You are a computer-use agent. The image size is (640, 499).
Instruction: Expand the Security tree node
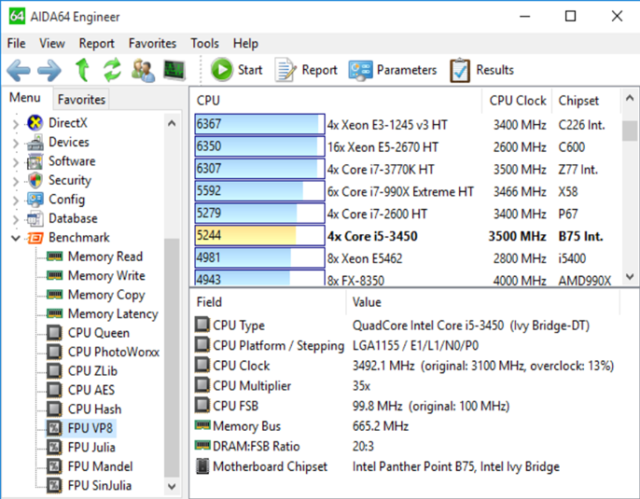point(16,181)
